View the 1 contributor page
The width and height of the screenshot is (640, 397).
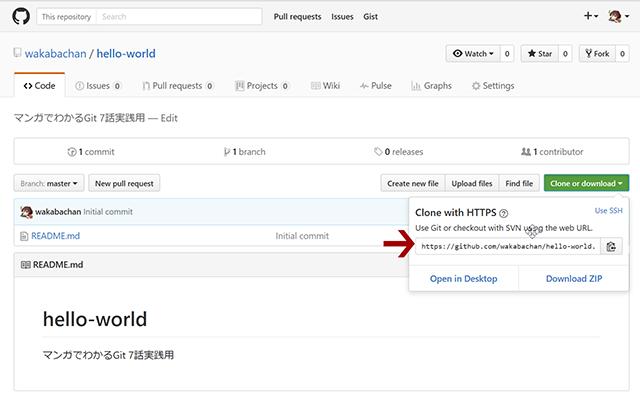point(552,152)
